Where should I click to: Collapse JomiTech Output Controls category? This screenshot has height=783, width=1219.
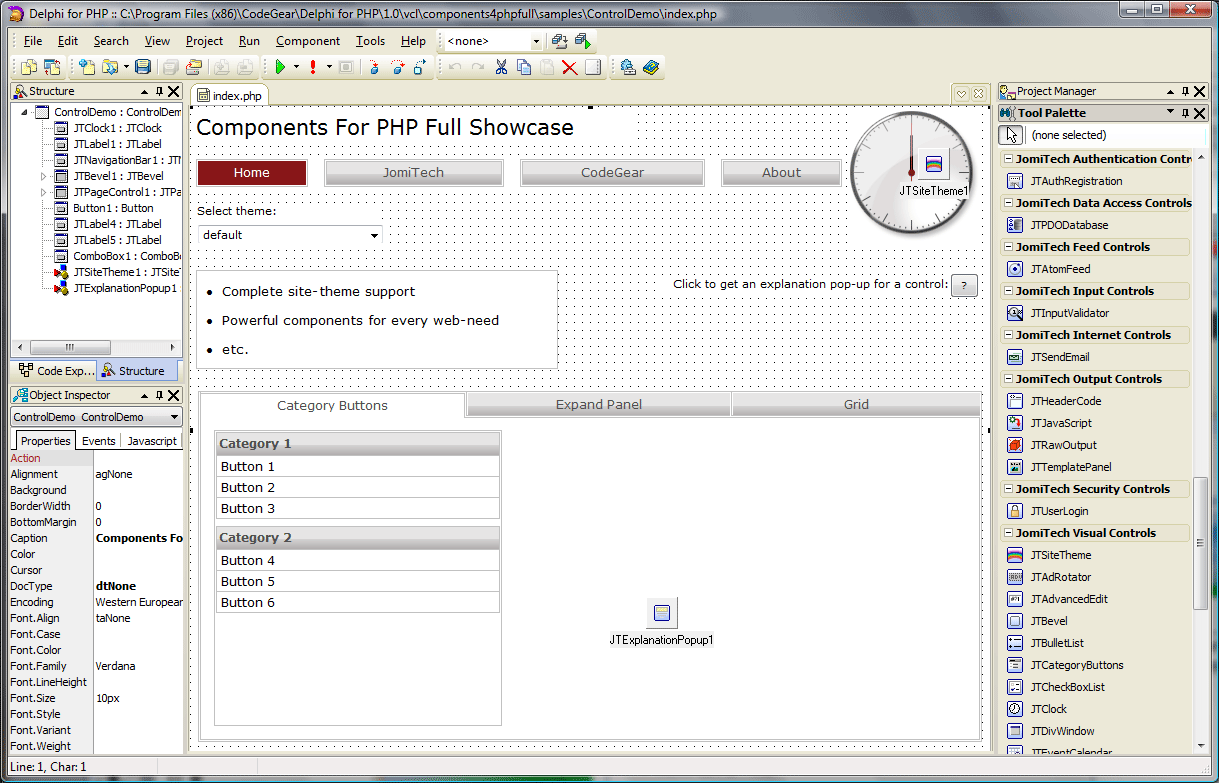(1007, 379)
